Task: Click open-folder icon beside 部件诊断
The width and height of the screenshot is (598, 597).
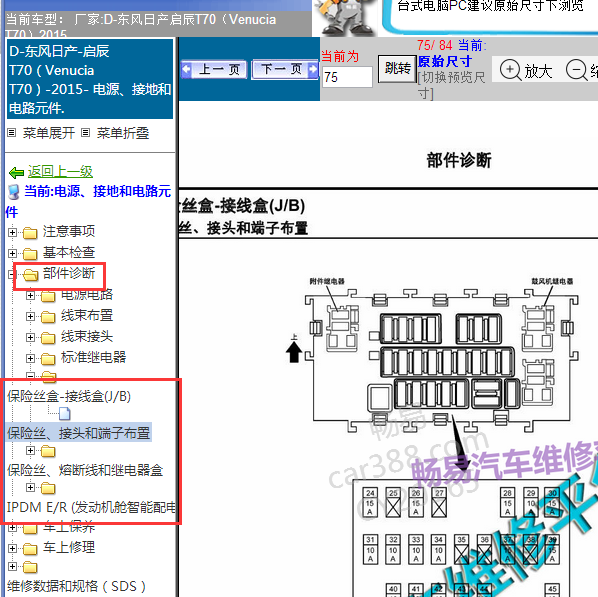Action: point(31,274)
